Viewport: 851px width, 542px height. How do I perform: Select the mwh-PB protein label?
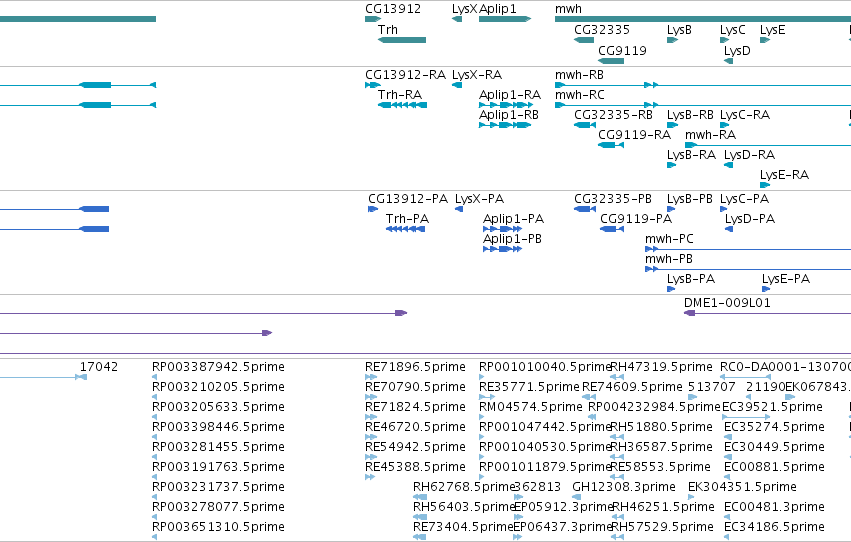pyautogui.click(x=669, y=259)
